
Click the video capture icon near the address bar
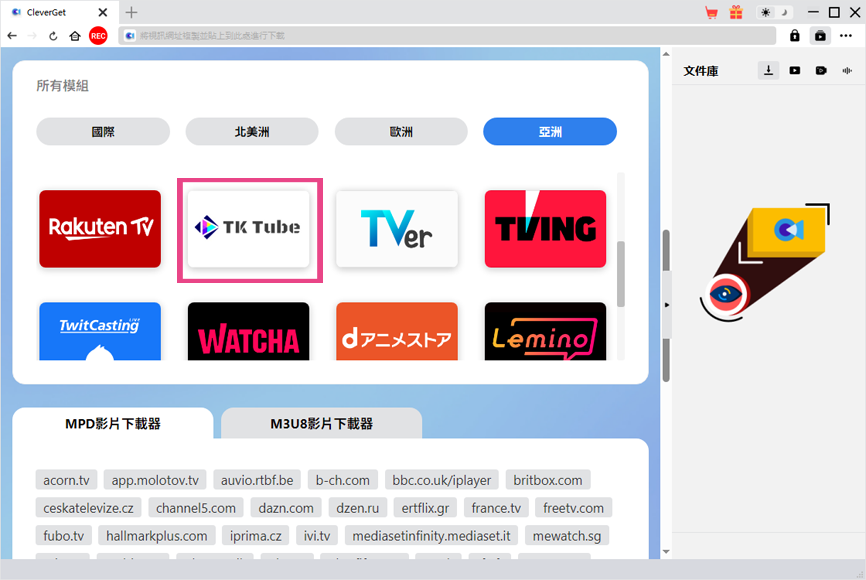819,35
